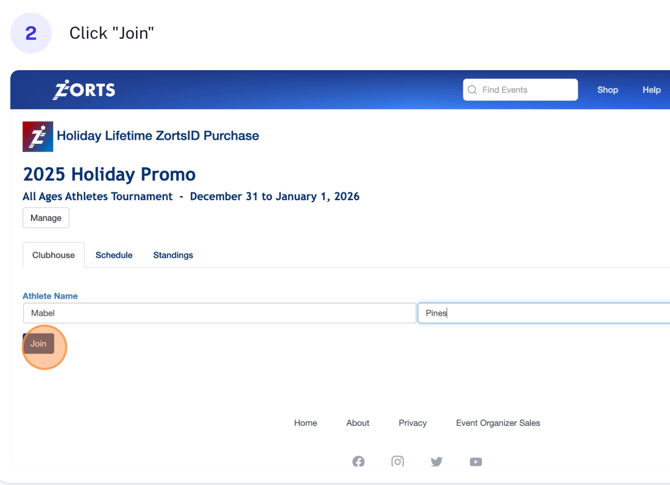Image resolution: width=670 pixels, height=485 pixels.
Task: Open the Event Organizer Sales link
Action: (x=498, y=423)
